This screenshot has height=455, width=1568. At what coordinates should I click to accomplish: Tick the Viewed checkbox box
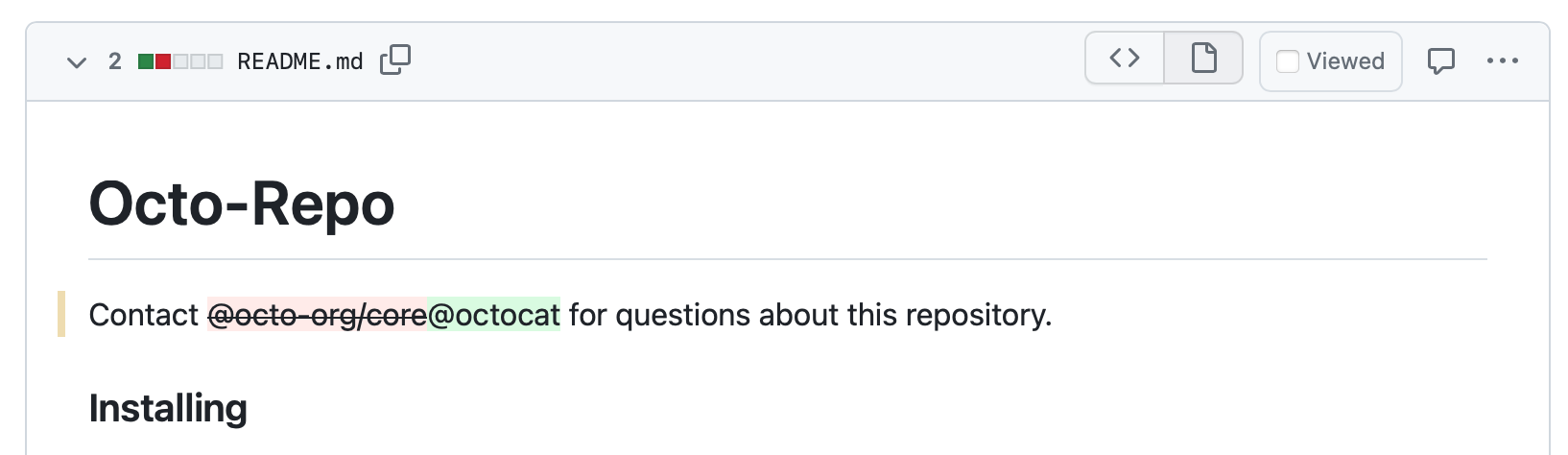tap(1288, 61)
